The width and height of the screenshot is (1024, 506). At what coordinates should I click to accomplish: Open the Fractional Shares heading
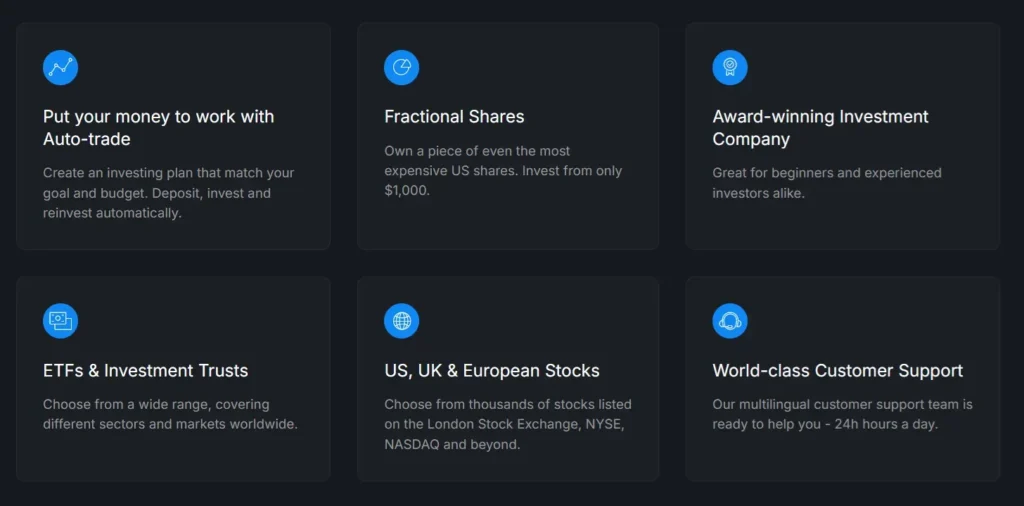pos(454,117)
